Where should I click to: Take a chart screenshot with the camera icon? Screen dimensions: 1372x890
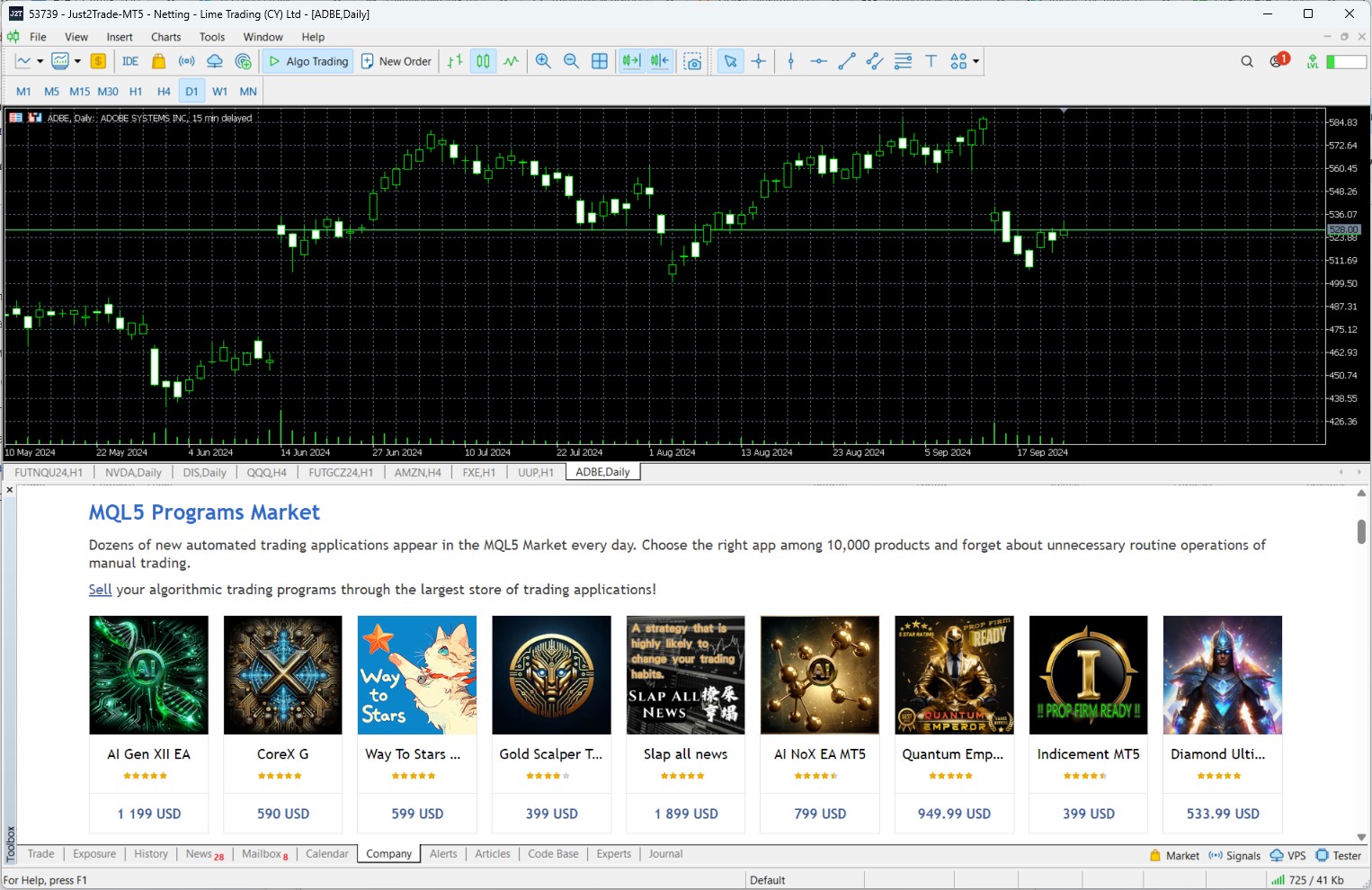[692, 61]
